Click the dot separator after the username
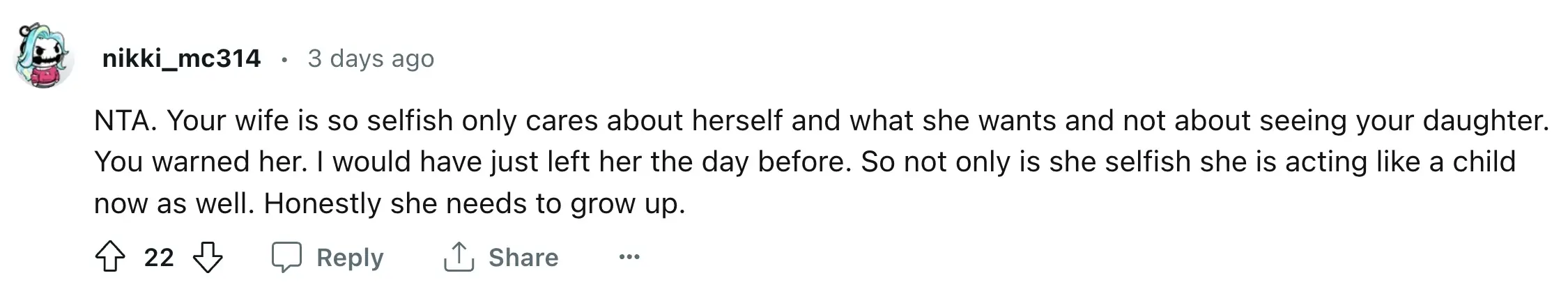Screen dimensions: 1568x287 pos(284,60)
